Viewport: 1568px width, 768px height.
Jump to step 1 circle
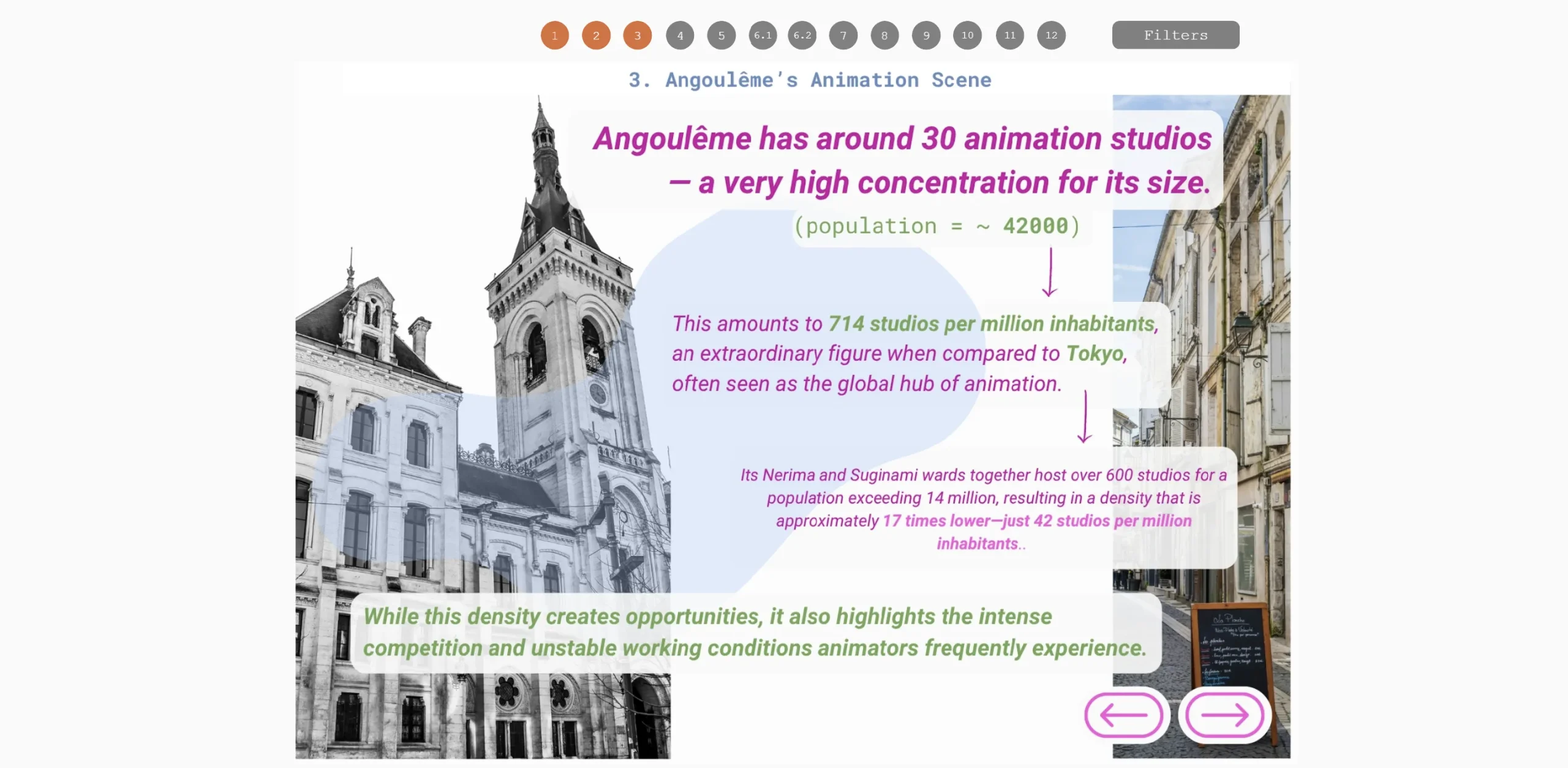554,36
